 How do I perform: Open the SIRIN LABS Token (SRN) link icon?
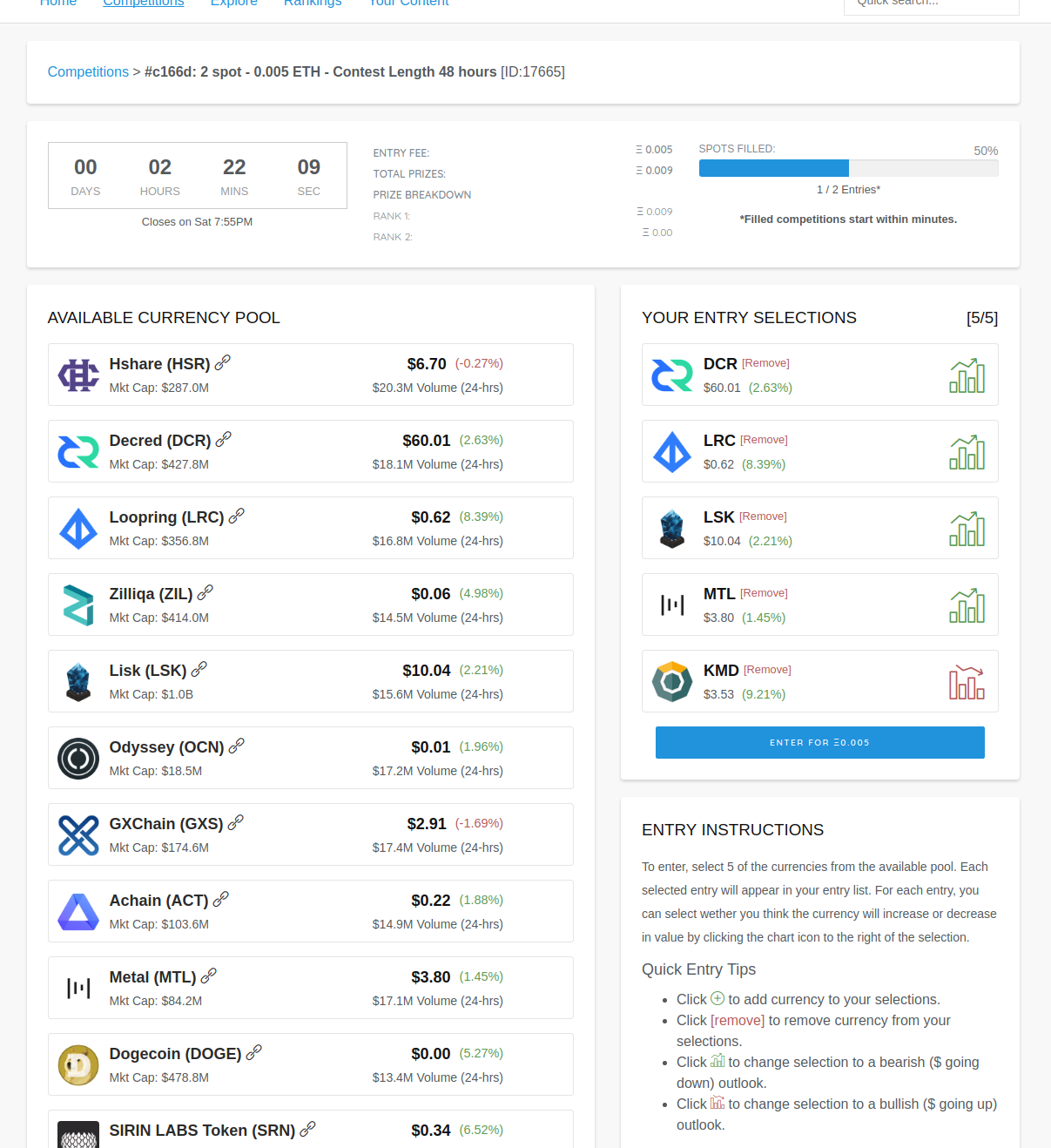[x=308, y=1129]
